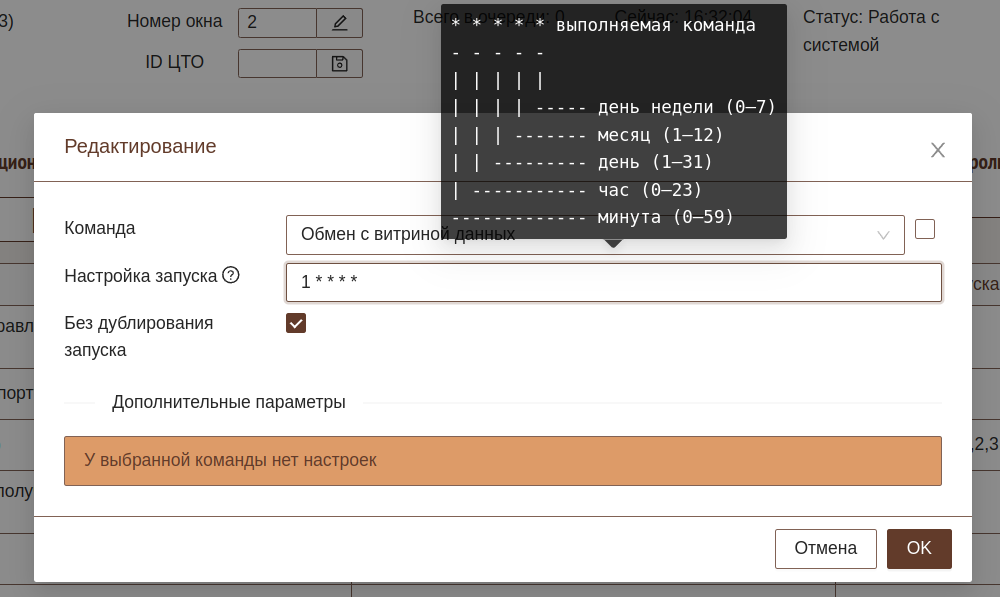Click the Настройка запуска label

click(x=140, y=275)
